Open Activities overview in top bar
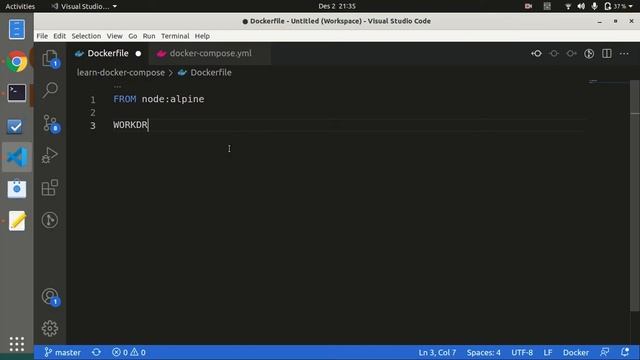 click(20, 6)
